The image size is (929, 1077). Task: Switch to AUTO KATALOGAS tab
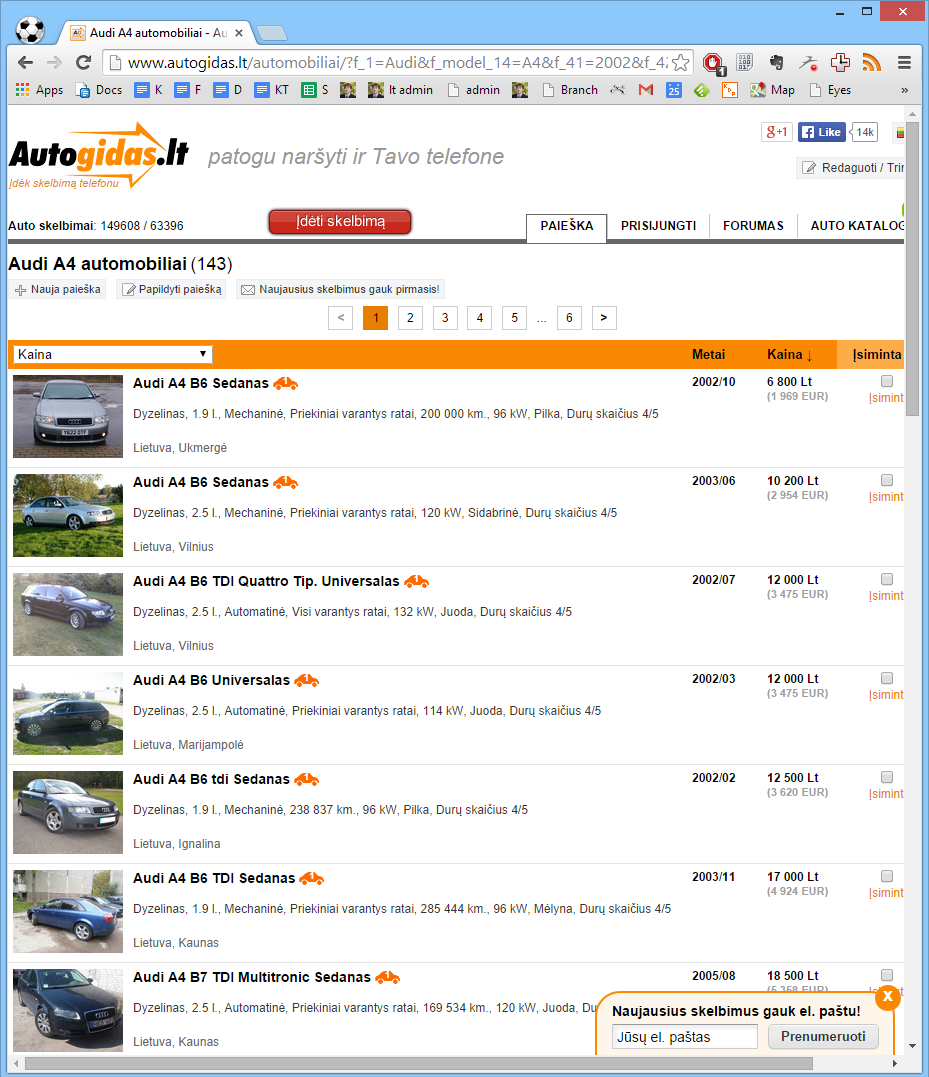(x=856, y=226)
